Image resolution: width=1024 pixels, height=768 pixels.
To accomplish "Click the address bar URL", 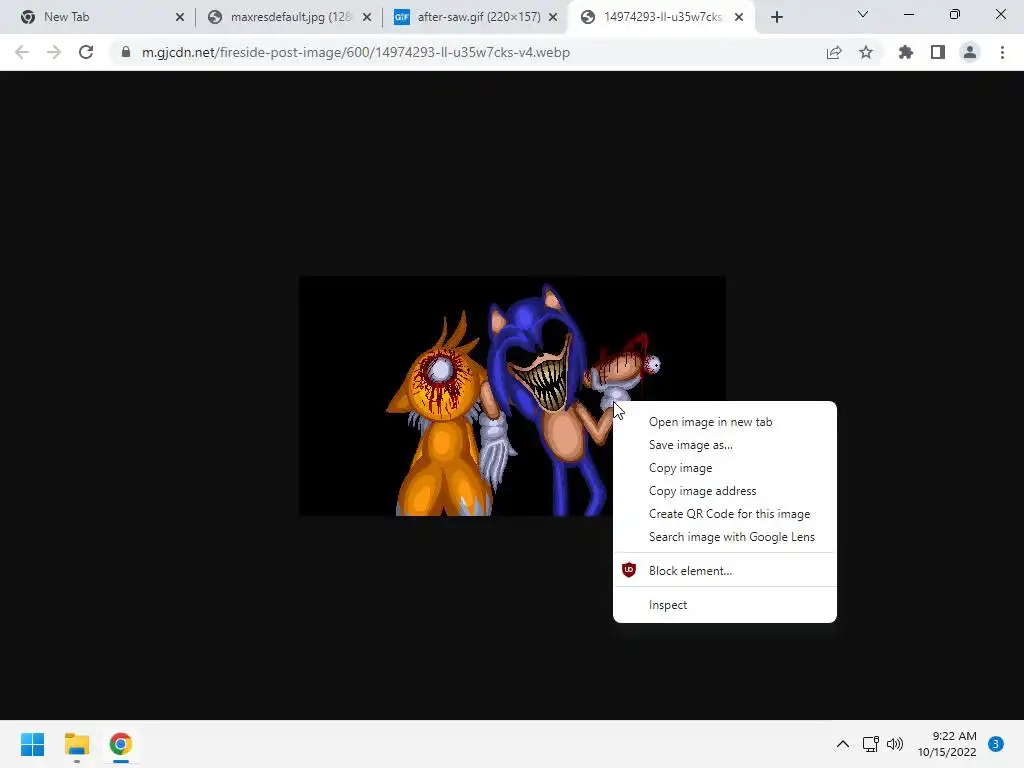I will coord(356,52).
